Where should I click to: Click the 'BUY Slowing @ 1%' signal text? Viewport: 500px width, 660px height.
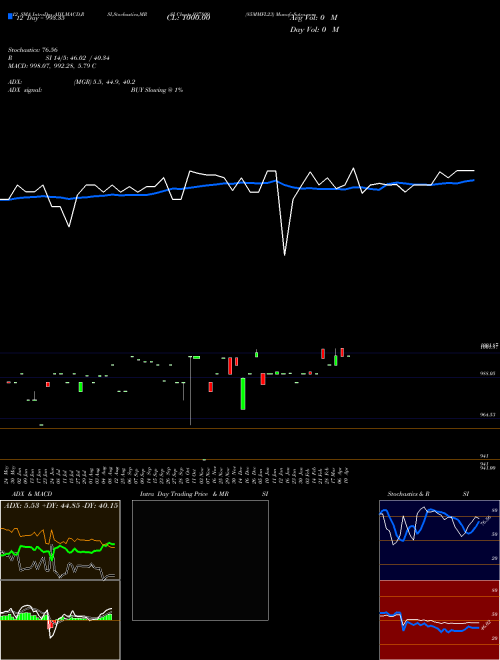[157, 90]
